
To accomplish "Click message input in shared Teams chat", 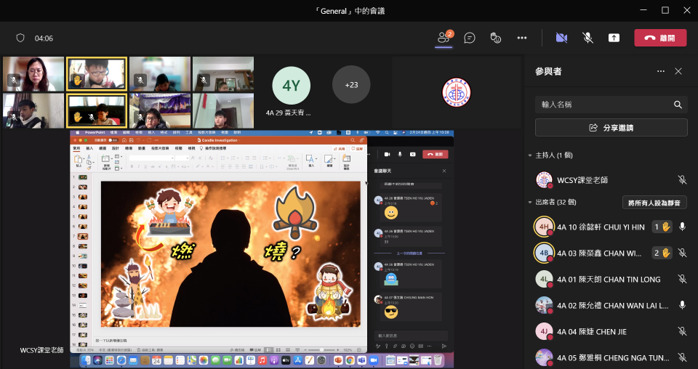I will (410, 336).
